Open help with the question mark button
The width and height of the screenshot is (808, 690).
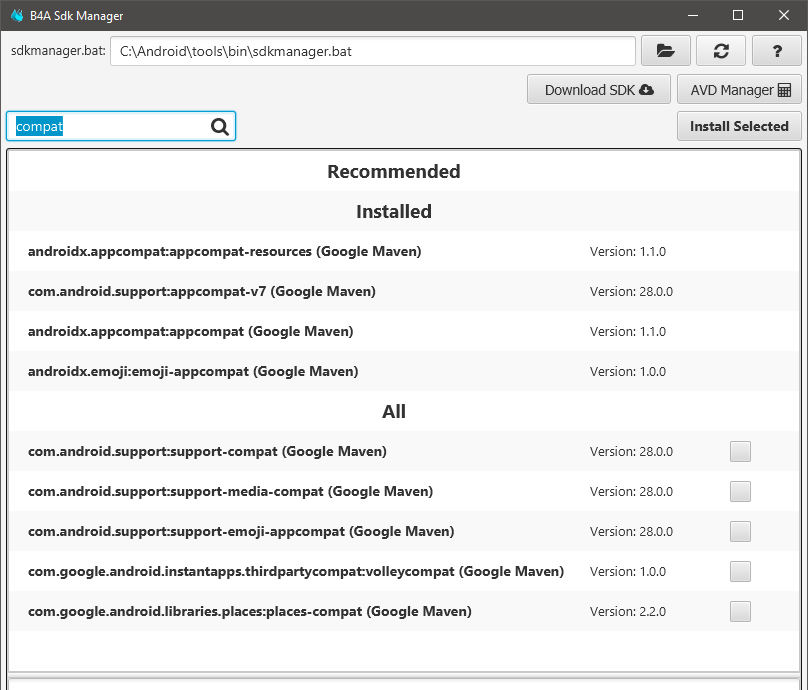click(x=776, y=51)
